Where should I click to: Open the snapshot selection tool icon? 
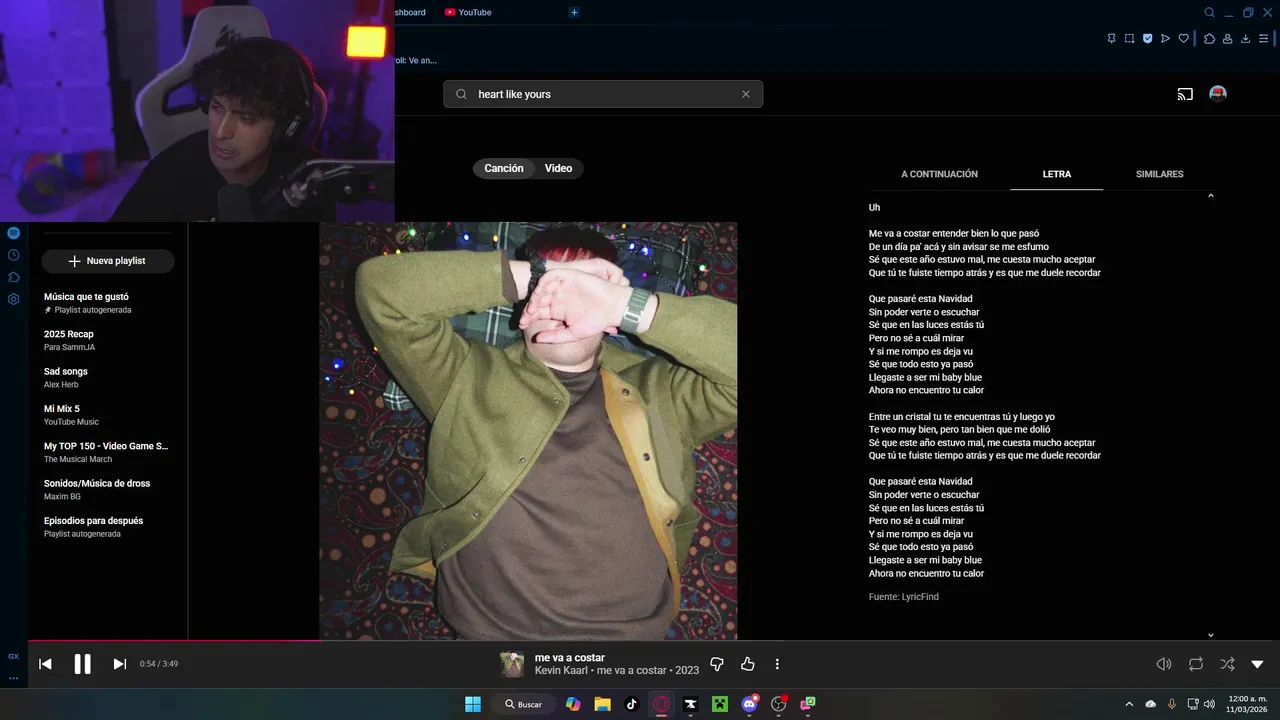[1129, 39]
